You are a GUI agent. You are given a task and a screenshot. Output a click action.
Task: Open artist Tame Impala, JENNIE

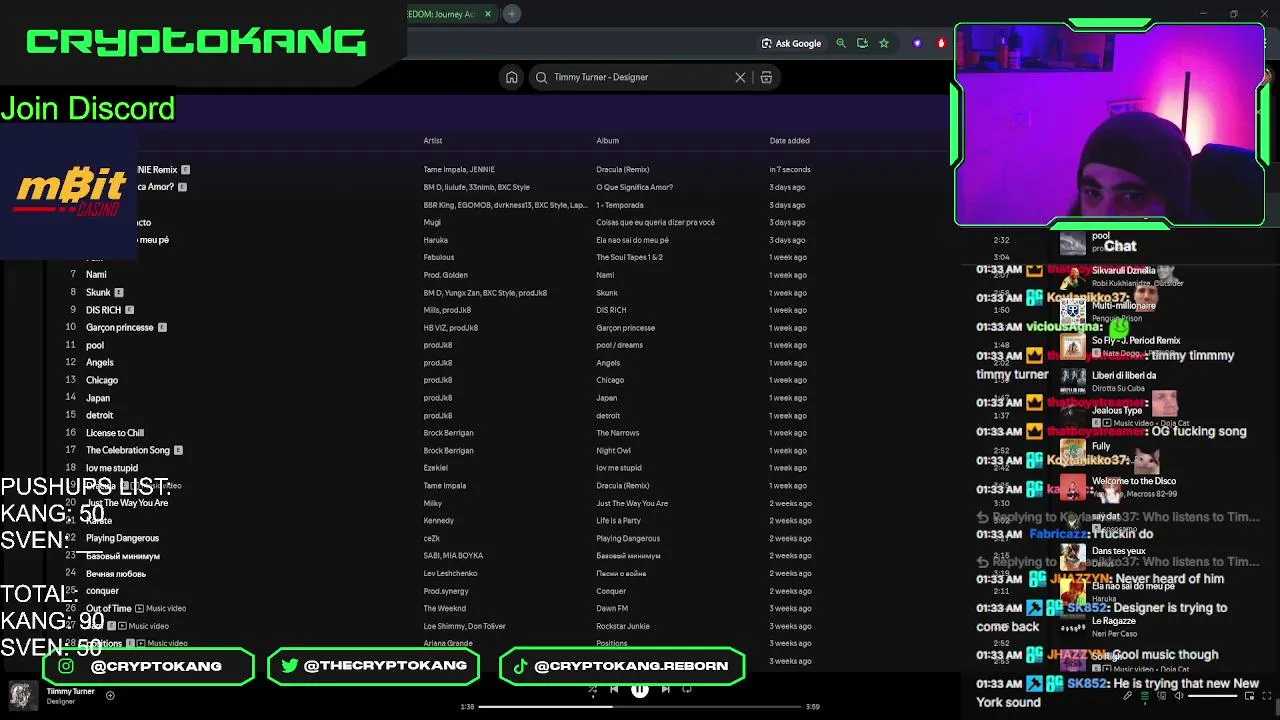(459, 170)
